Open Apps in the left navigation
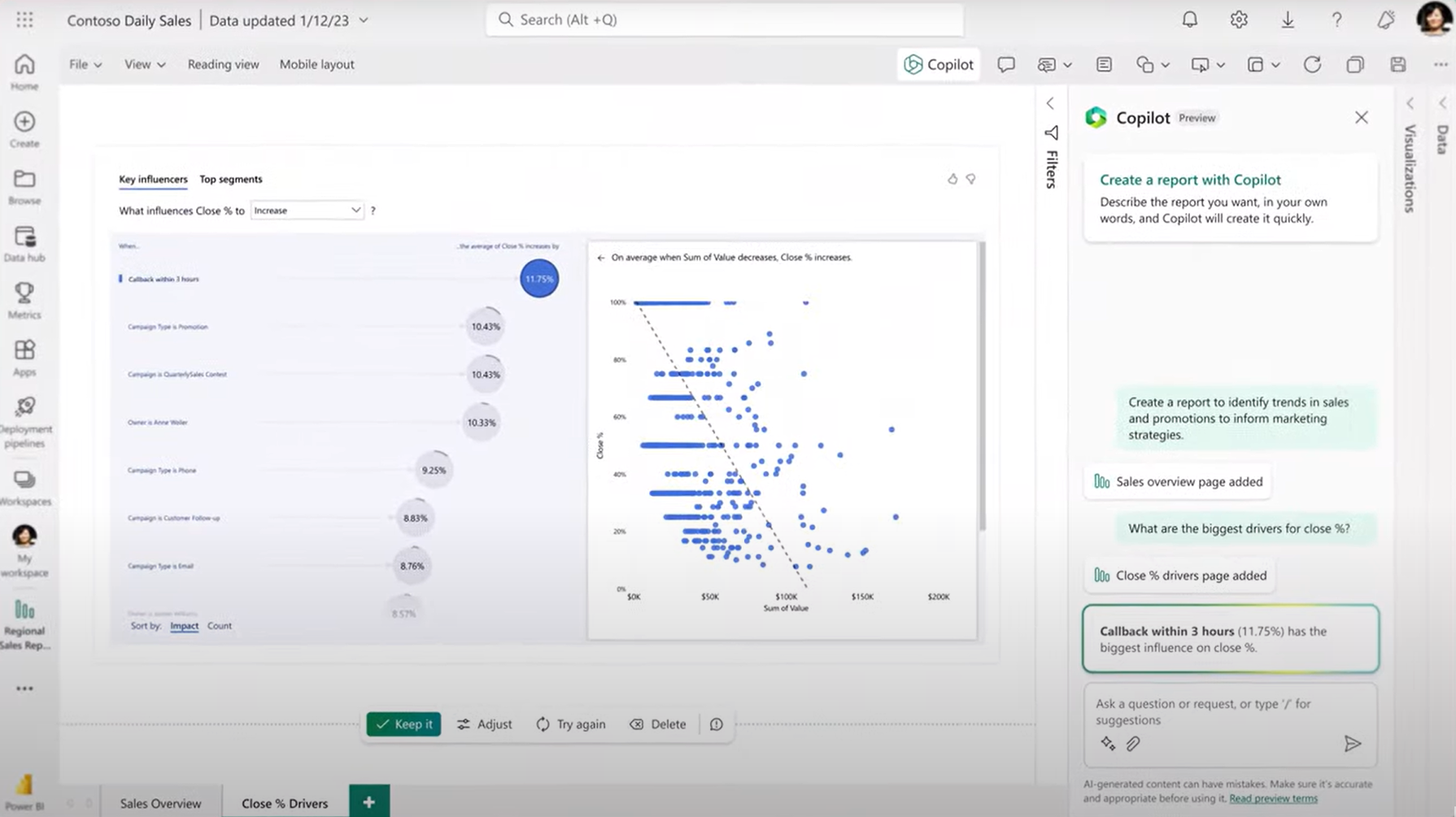Screen dimensions: 1456x817 pos(24,358)
